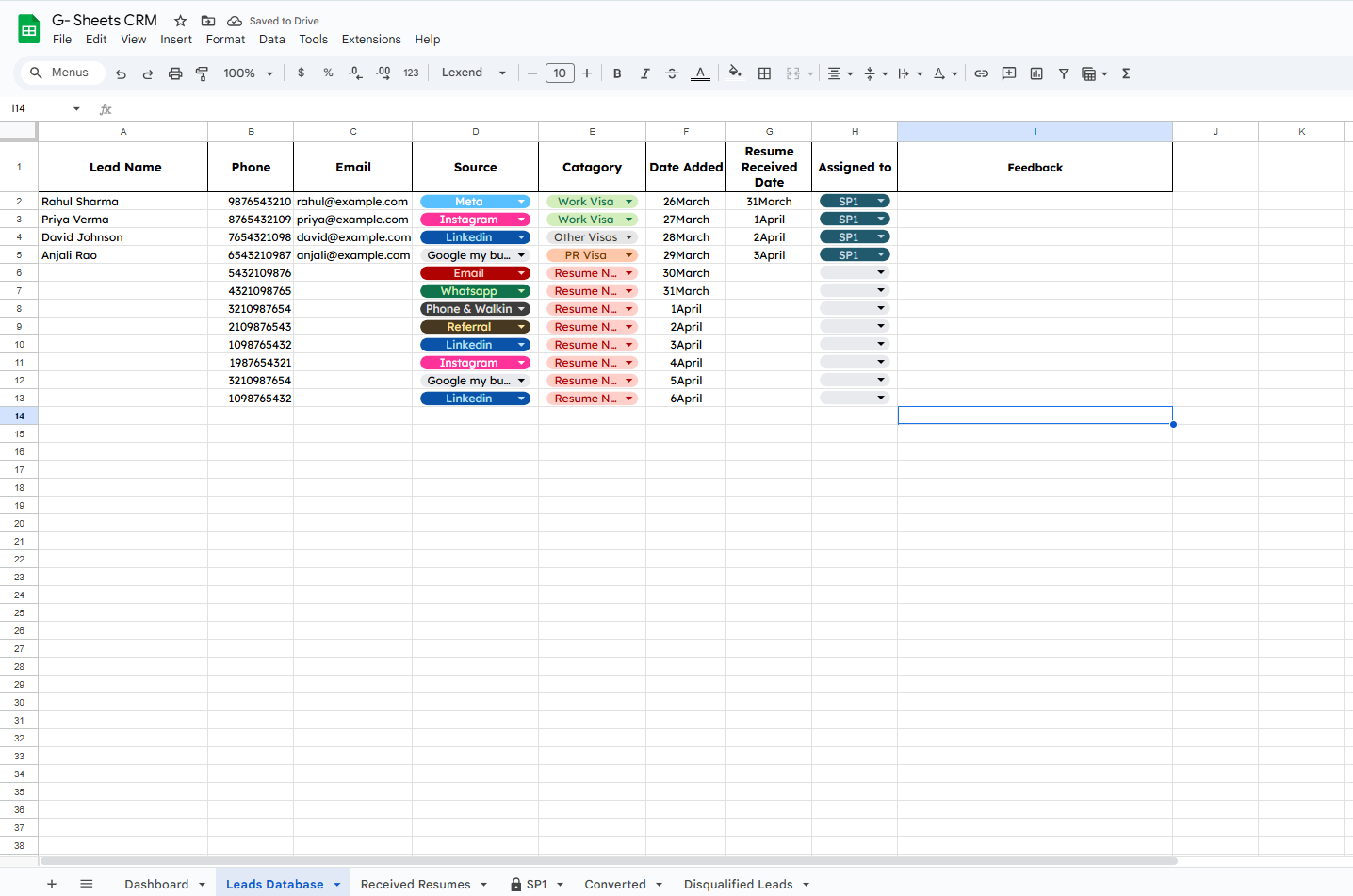Open the Functions sigma icon
The width and height of the screenshot is (1353, 896).
pos(1125,73)
